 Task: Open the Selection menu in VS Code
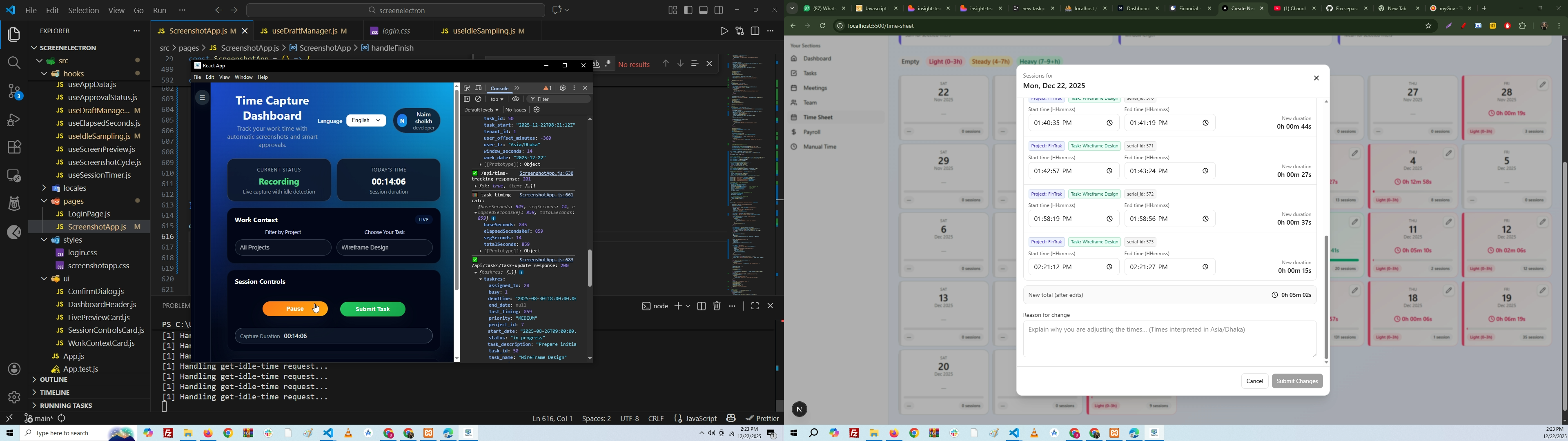pos(83,10)
